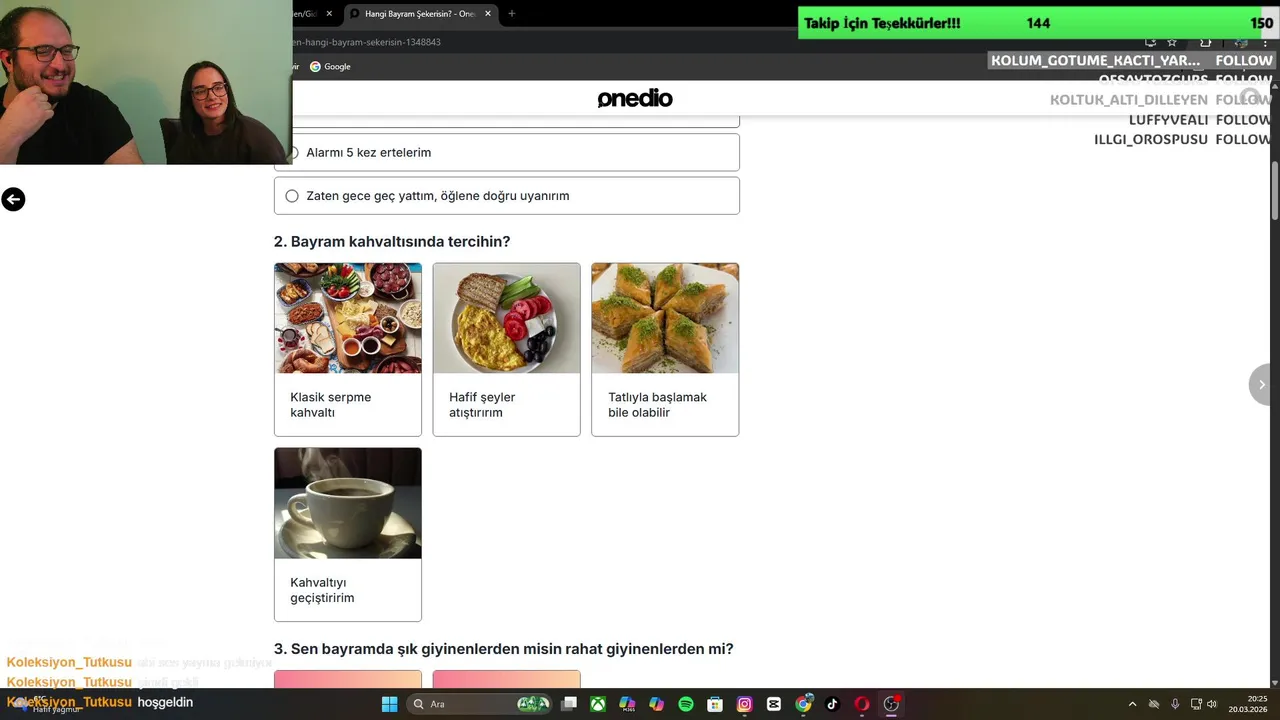Image resolution: width=1280 pixels, height=720 pixels.
Task: Switch to Chrome on the taskbar
Action: (803, 704)
